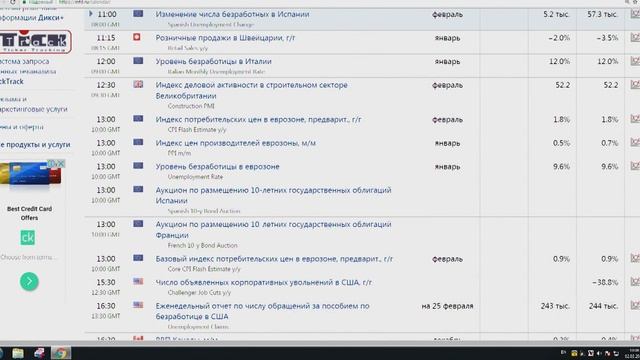Open Изменение числа безработных в Испании event
640x360 pixels.
232,14
